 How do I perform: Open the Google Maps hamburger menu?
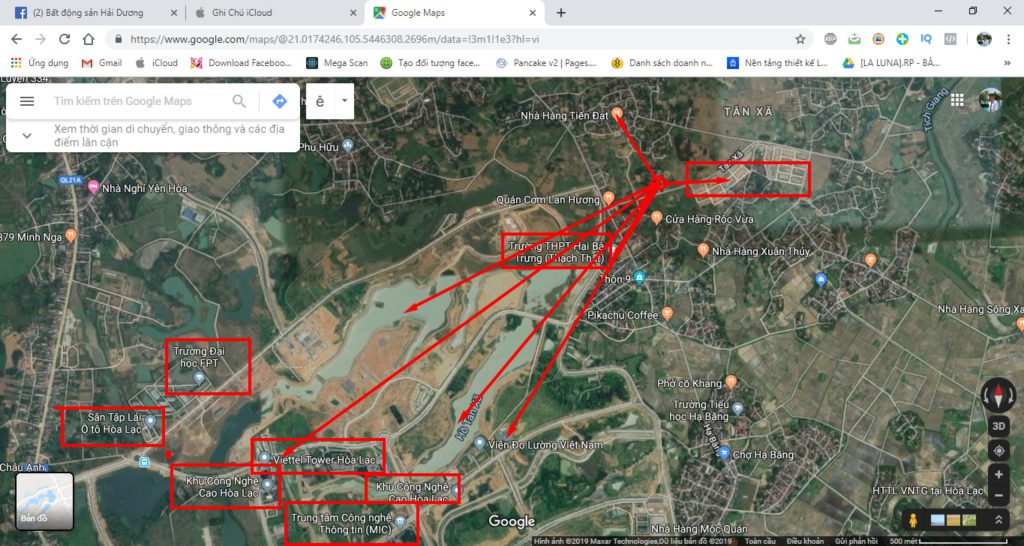click(27, 101)
